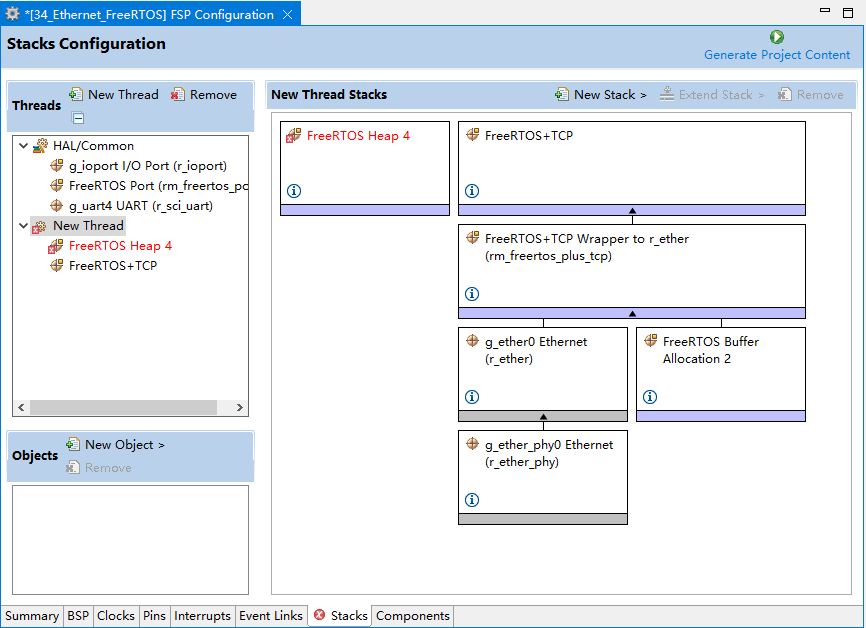The height and width of the screenshot is (628, 866).
Task: Click info icon in FreeRTOS+TCP Wrapper block
Action: [472, 294]
